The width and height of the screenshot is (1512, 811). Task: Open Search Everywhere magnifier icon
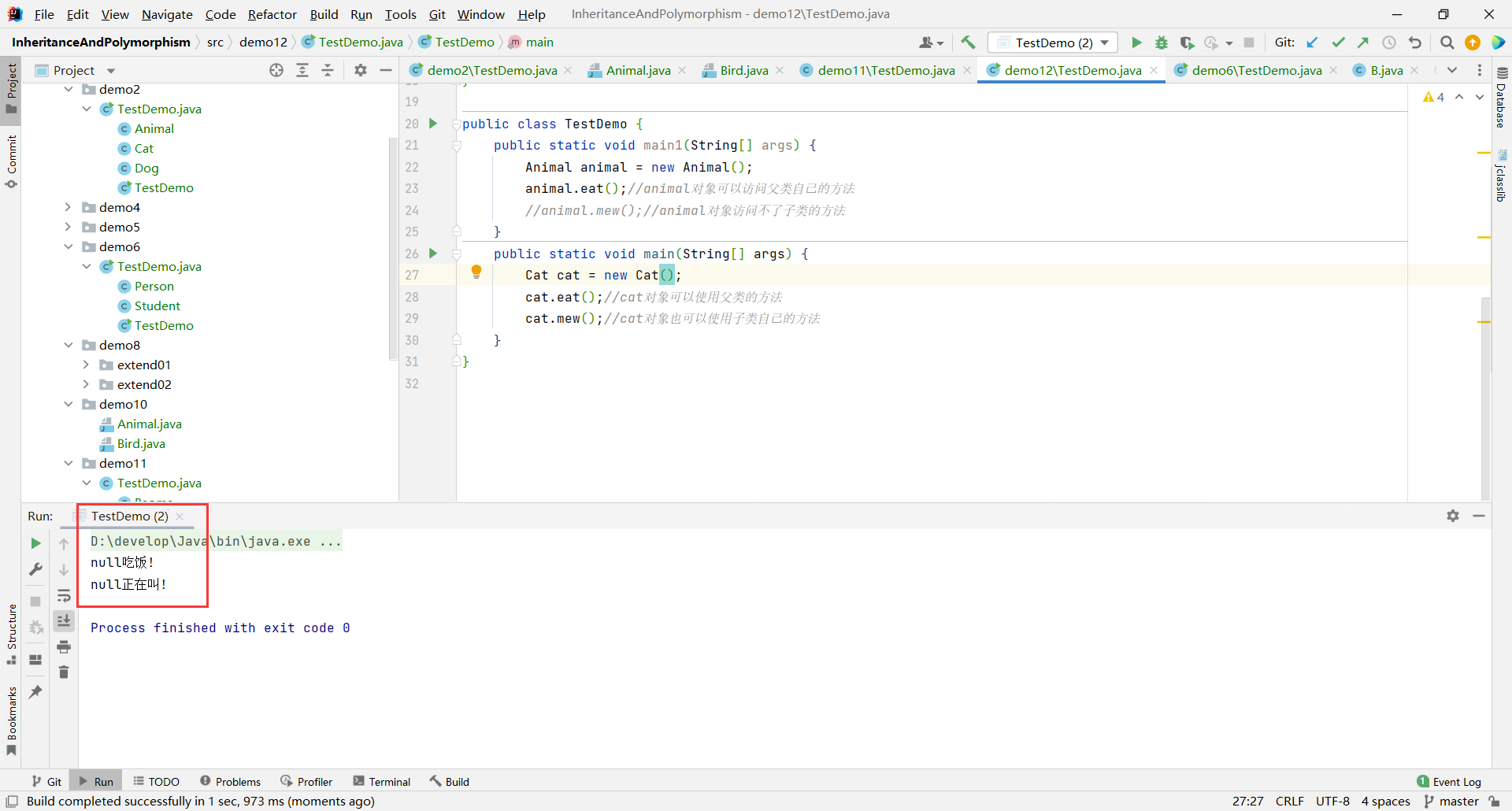[x=1447, y=43]
